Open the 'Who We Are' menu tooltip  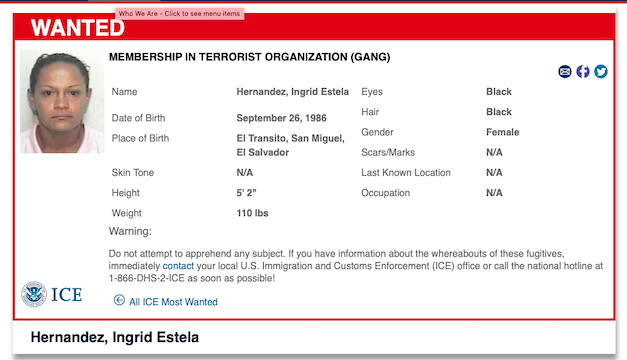coord(180,14)
